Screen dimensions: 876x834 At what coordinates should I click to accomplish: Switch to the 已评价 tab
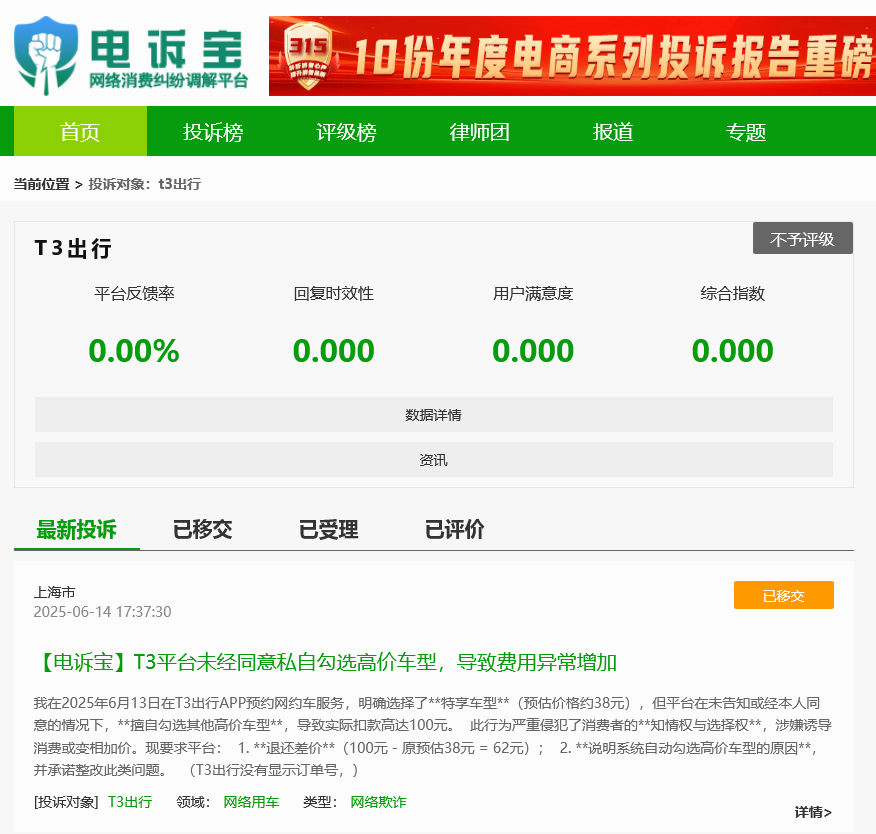(x=454, y=530)
